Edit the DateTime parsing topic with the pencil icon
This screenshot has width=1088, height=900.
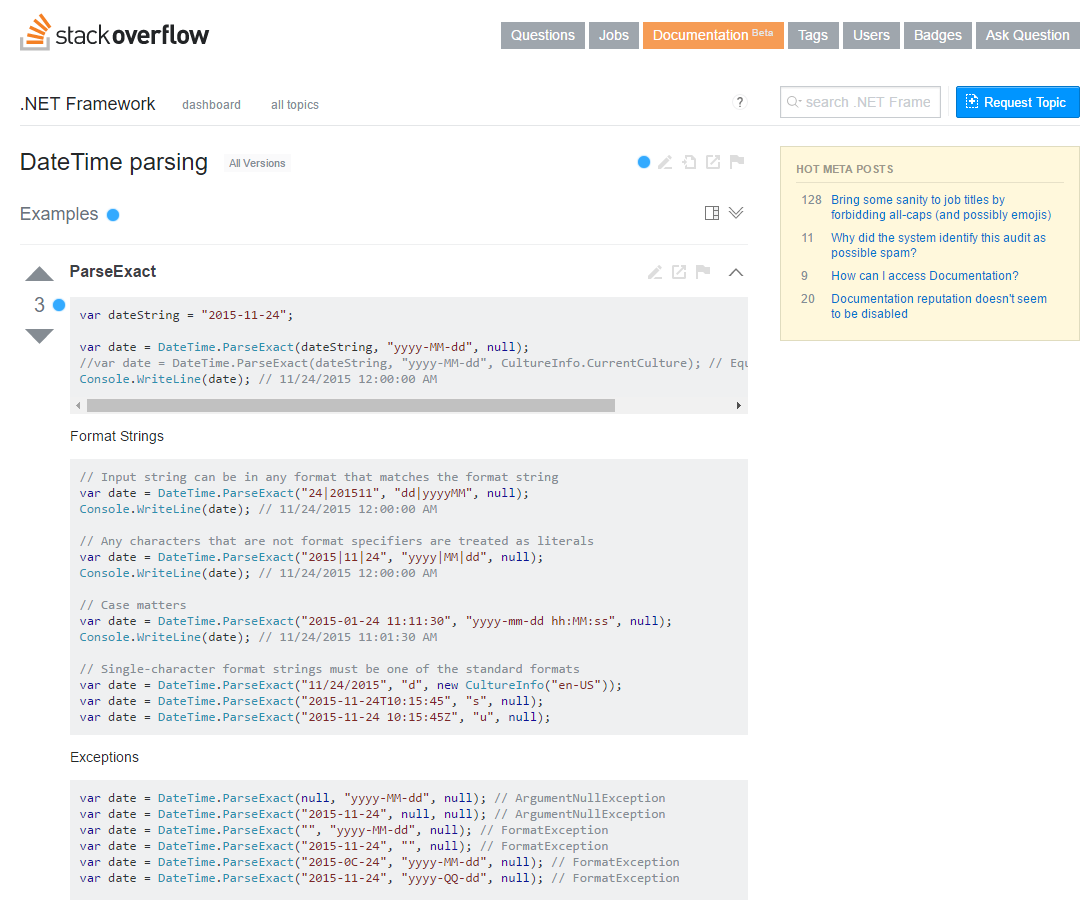pyautogui.click(x=665, y=162)
